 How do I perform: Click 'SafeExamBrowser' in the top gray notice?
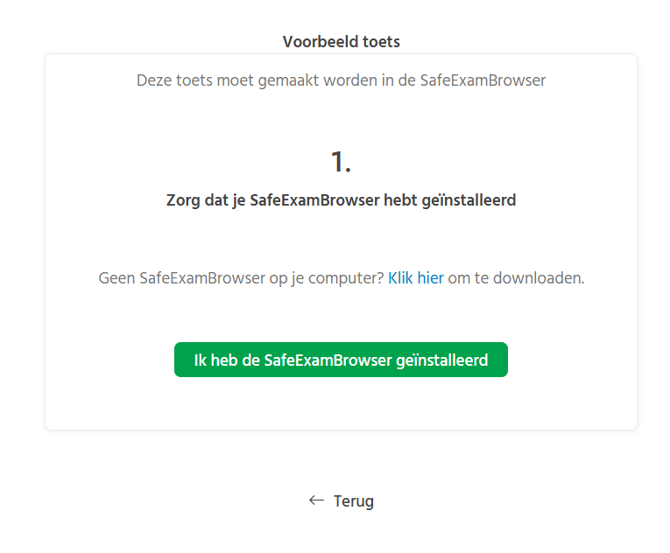(x=484, y=81)
